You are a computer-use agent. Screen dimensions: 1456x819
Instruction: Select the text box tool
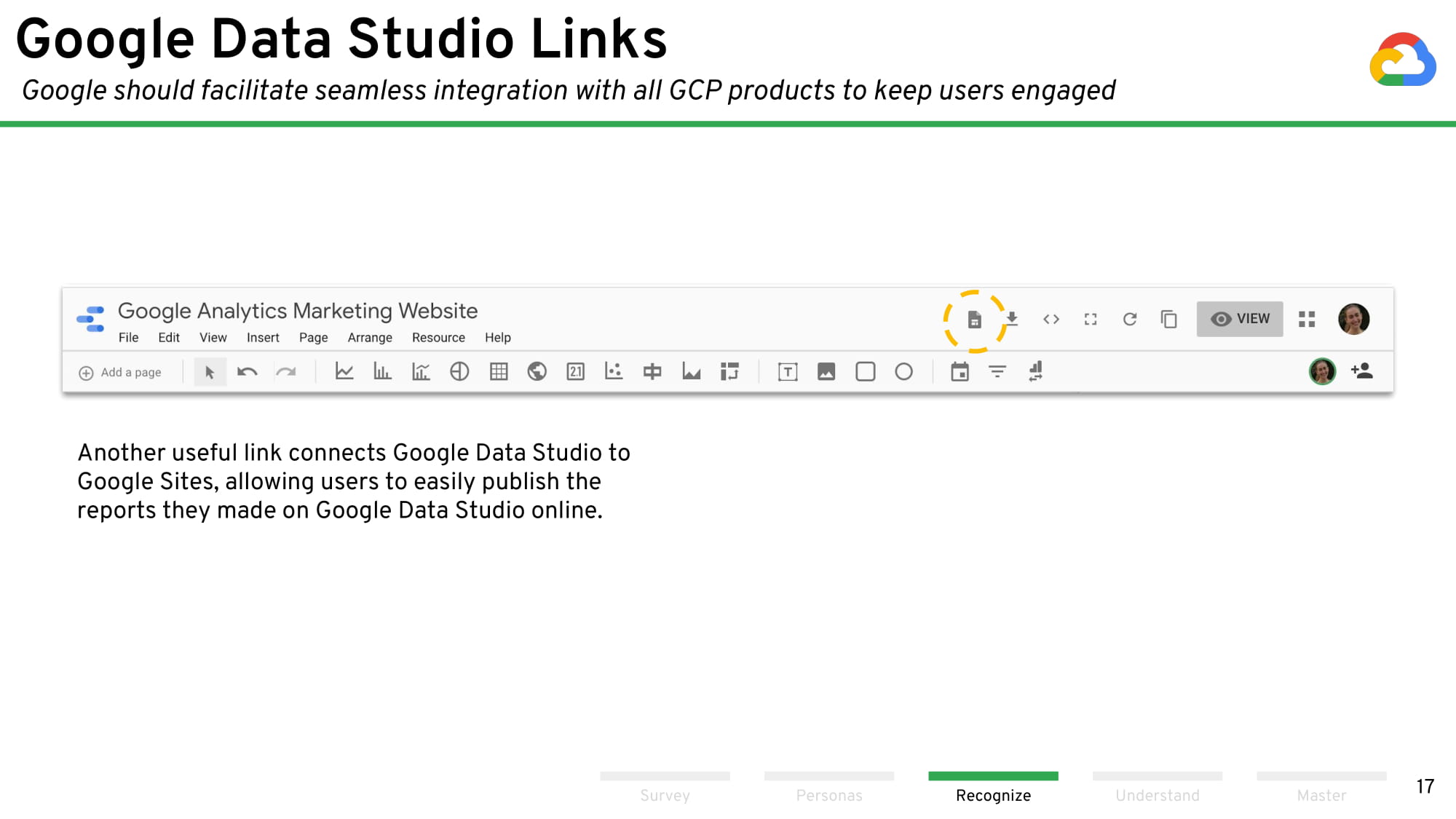tap(788, 372)
